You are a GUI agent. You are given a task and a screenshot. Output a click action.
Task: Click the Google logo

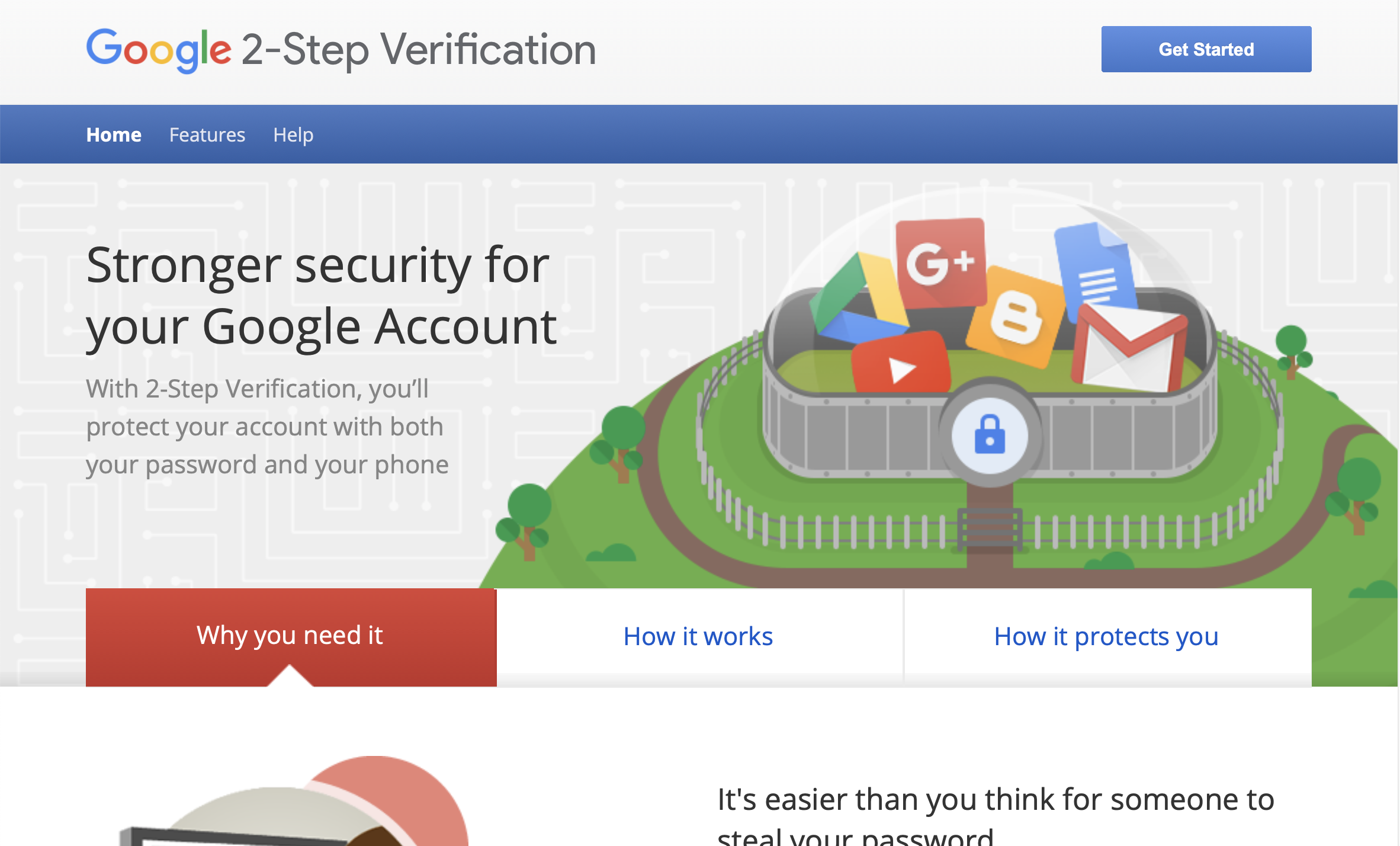159,50
